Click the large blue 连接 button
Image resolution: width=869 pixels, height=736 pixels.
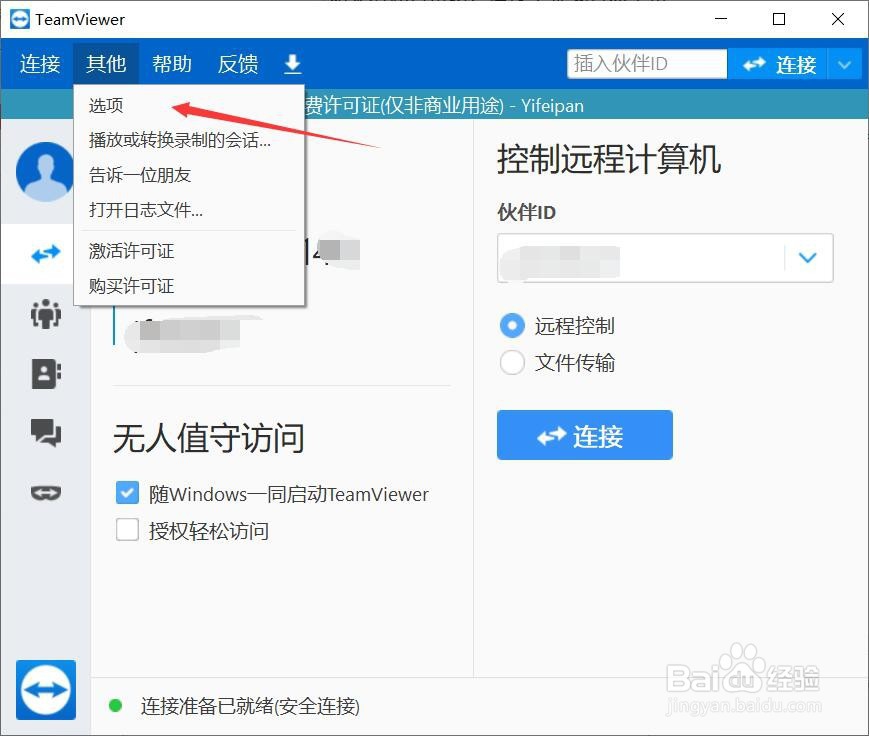585,435
